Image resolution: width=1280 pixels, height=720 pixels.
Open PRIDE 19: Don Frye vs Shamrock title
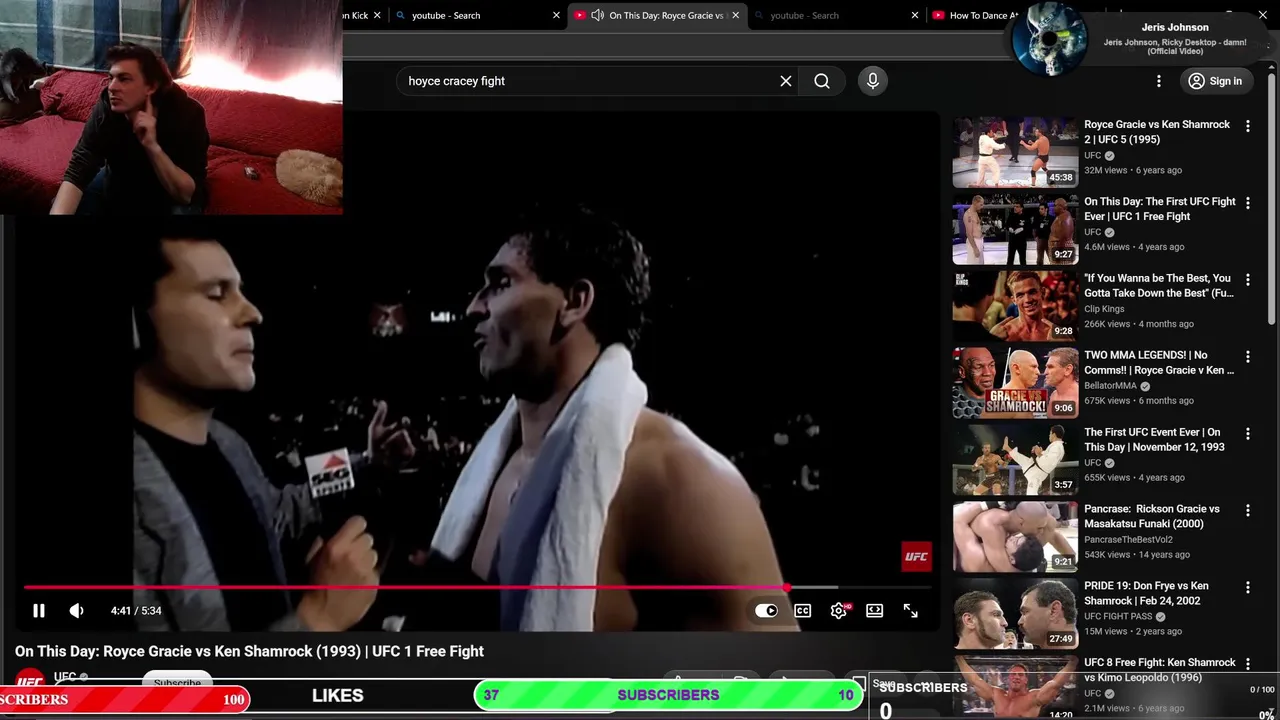tap(1146, 594)
